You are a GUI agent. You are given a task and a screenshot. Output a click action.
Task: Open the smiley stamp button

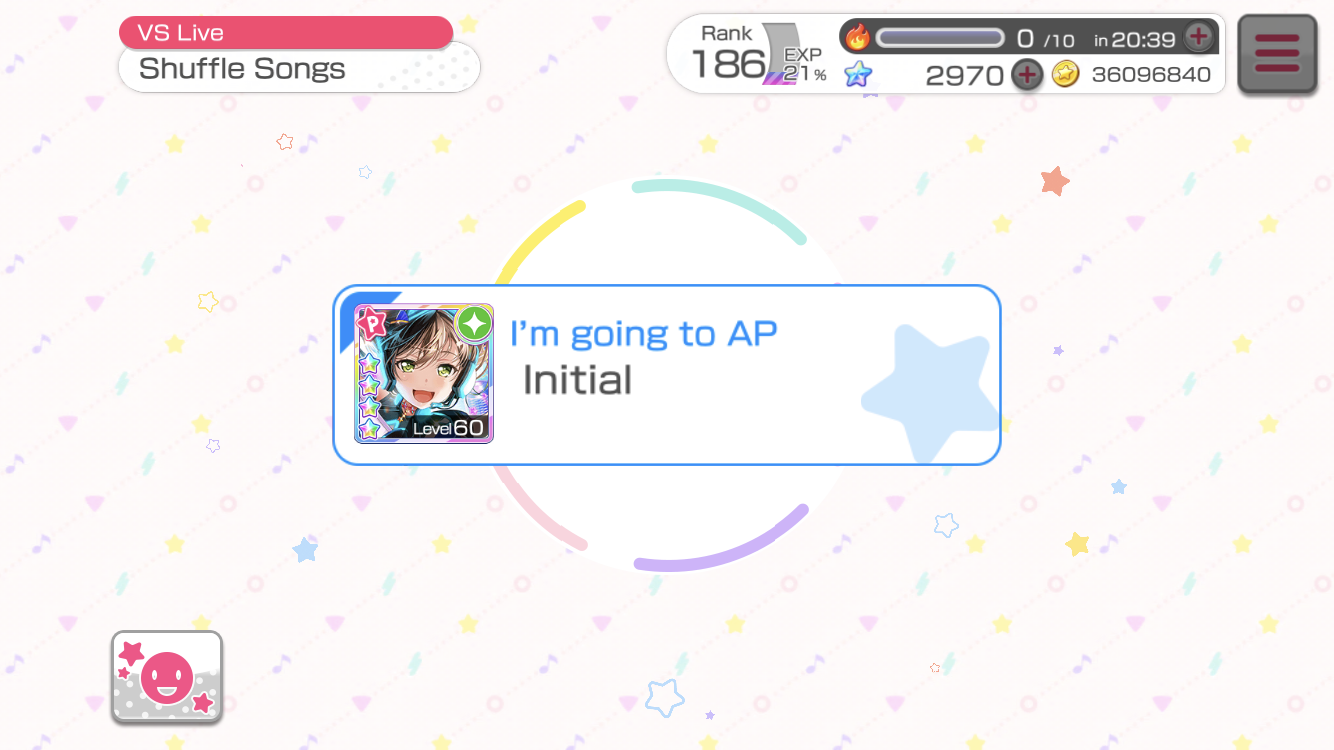tap(167, 677)
